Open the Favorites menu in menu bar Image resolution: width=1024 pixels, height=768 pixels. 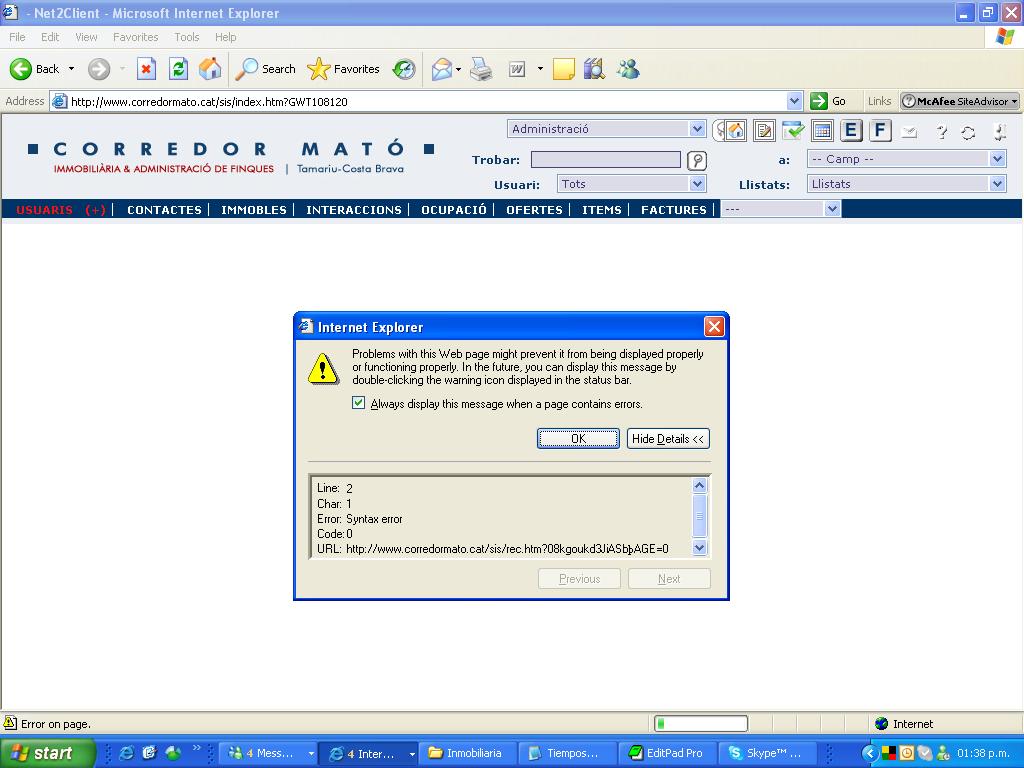coord(135,37)
